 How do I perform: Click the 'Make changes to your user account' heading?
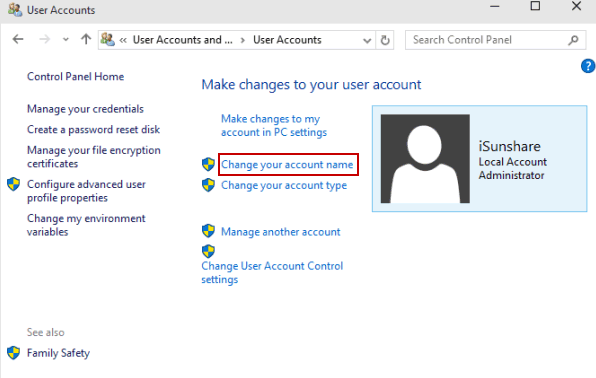[x=311, y=85]
